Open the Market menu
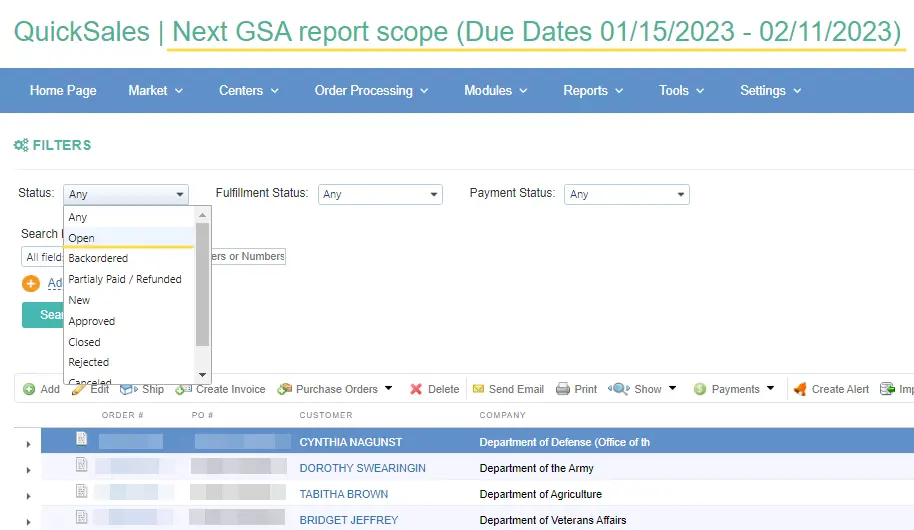The height and width of the screenshot is (530, 914). [x=156, y=90]
